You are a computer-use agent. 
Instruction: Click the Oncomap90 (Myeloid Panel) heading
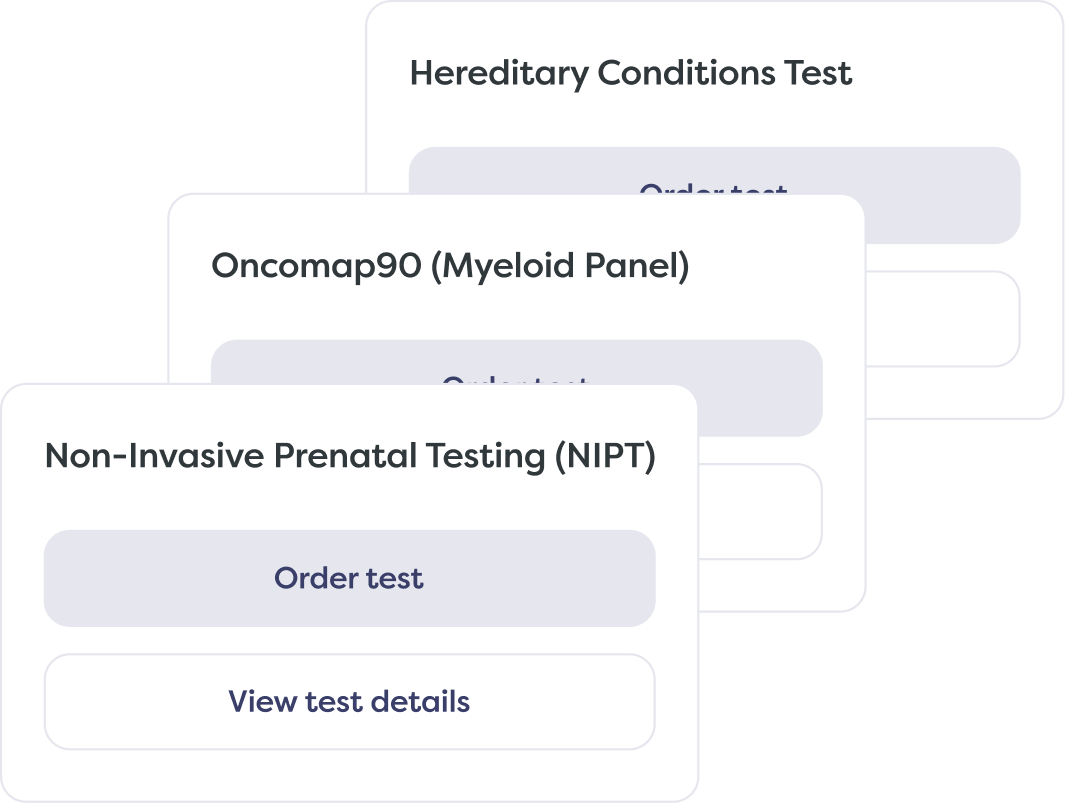(x=450, y=267)
